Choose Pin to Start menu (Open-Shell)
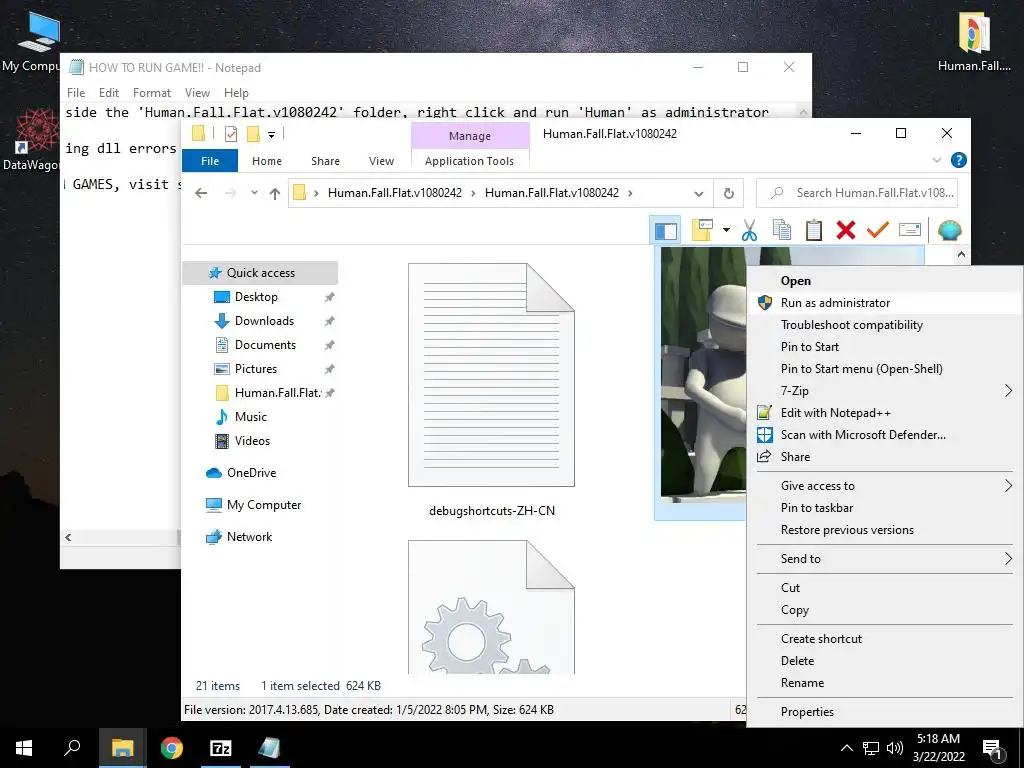The height and width of the screenshot is (768, 1024). coord(861,369)
